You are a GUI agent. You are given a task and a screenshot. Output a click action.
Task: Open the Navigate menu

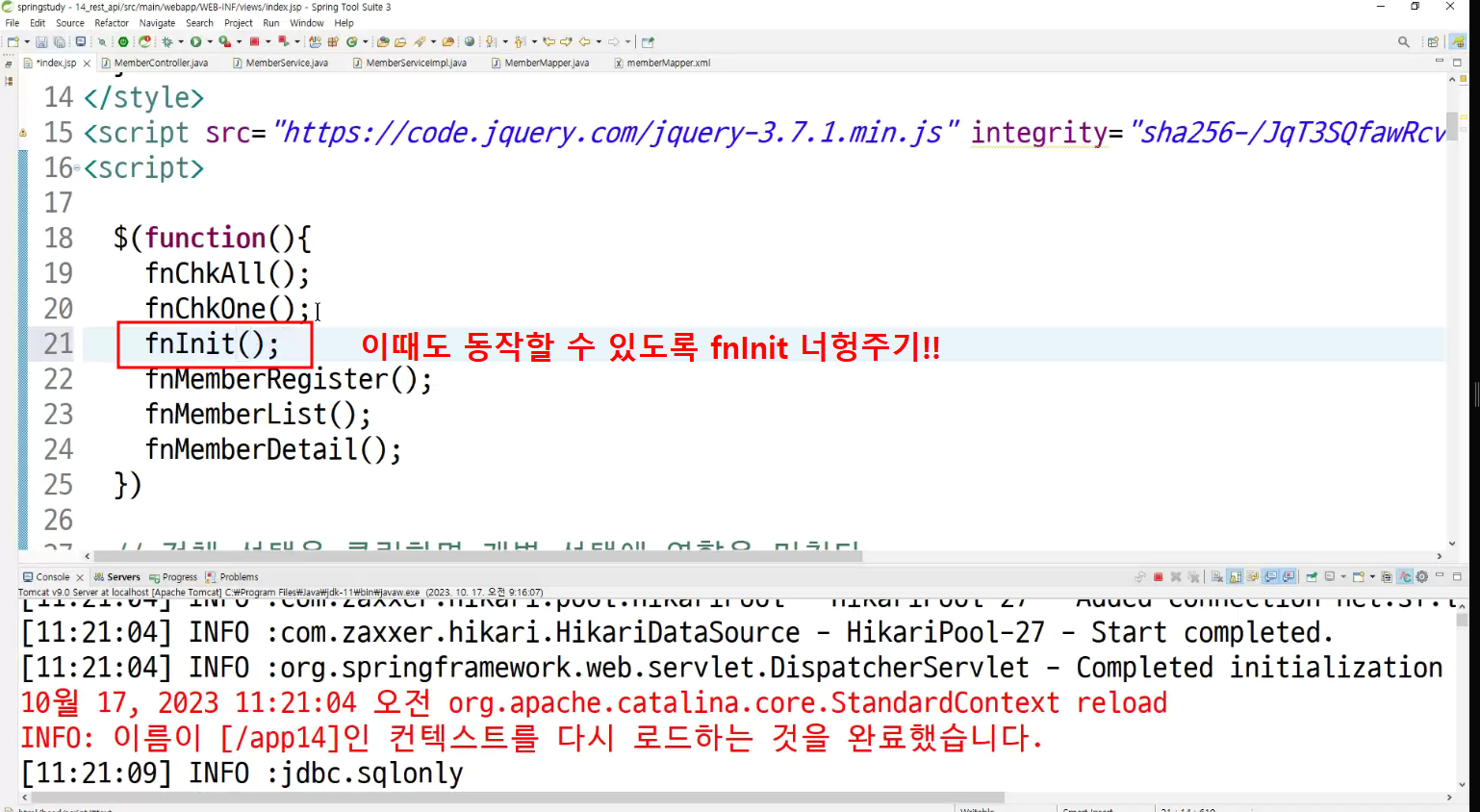coord(157,23)
